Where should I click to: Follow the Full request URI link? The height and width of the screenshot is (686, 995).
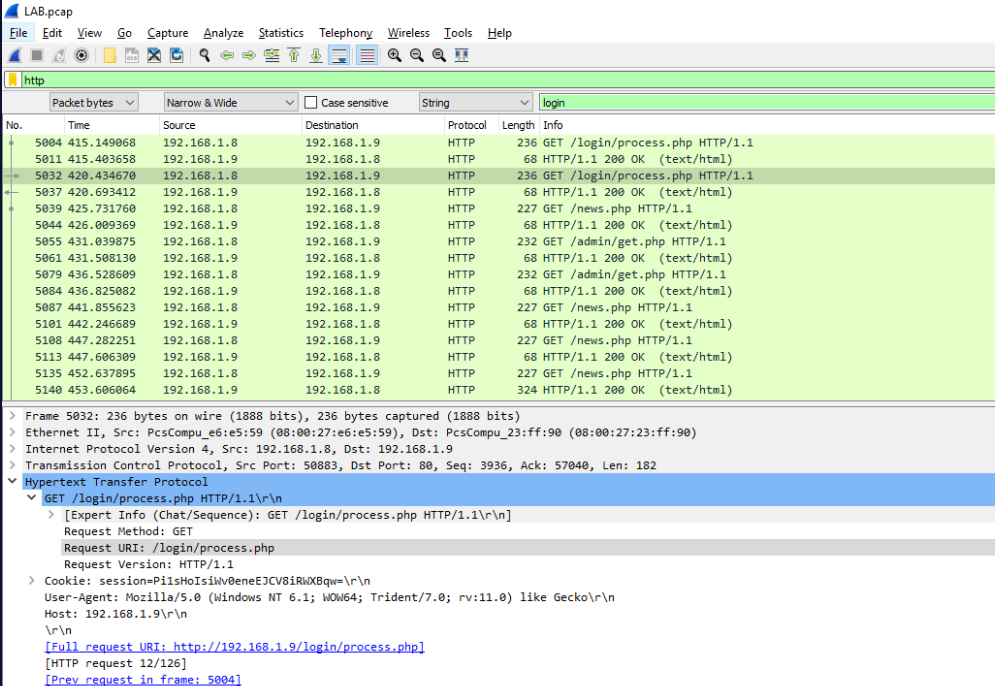[234, 647]
